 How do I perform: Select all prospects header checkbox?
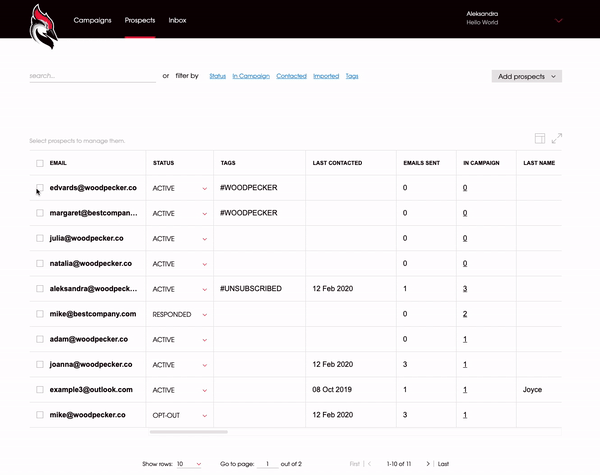pos(40,163)
